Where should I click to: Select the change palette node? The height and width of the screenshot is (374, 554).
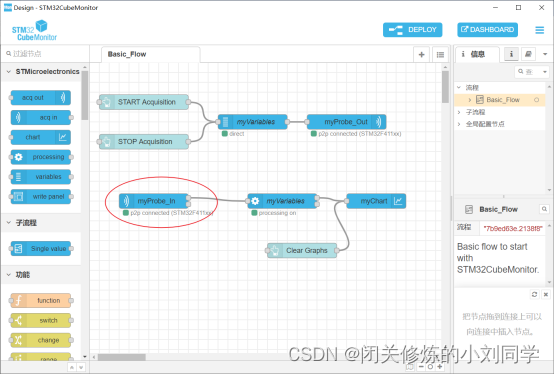41,340
